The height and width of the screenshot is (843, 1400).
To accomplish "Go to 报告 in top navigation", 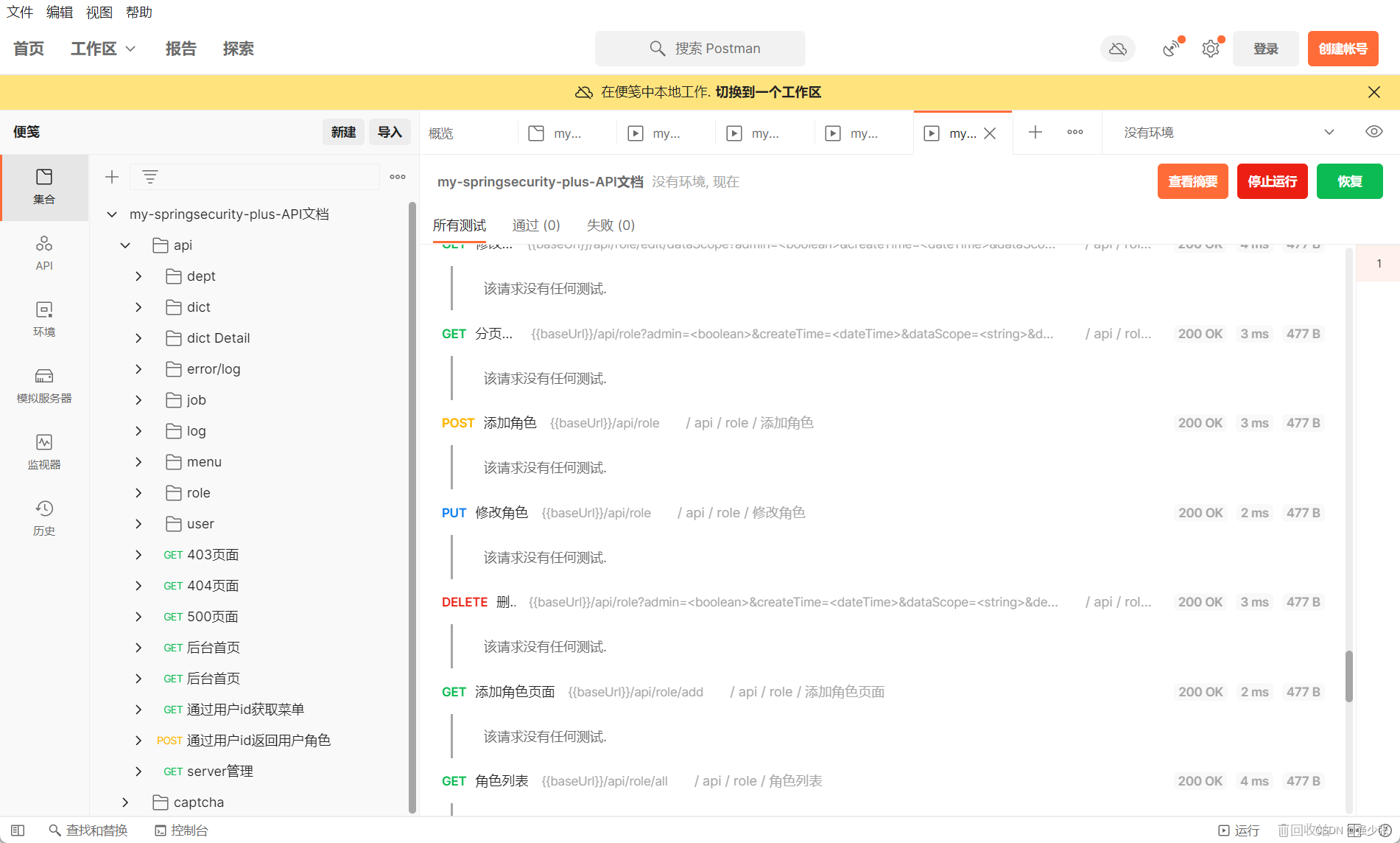I will pos(181,49).
